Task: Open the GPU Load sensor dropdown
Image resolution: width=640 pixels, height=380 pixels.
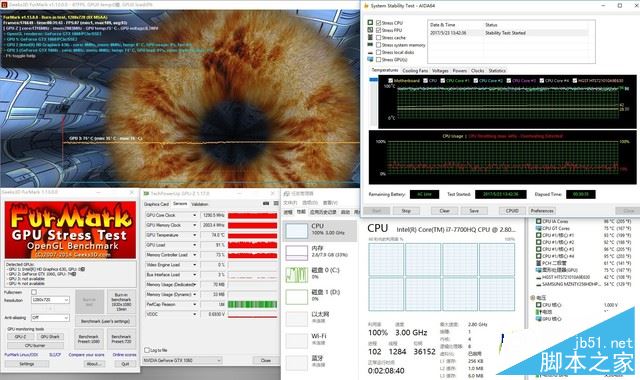Action: coord(194,245)
